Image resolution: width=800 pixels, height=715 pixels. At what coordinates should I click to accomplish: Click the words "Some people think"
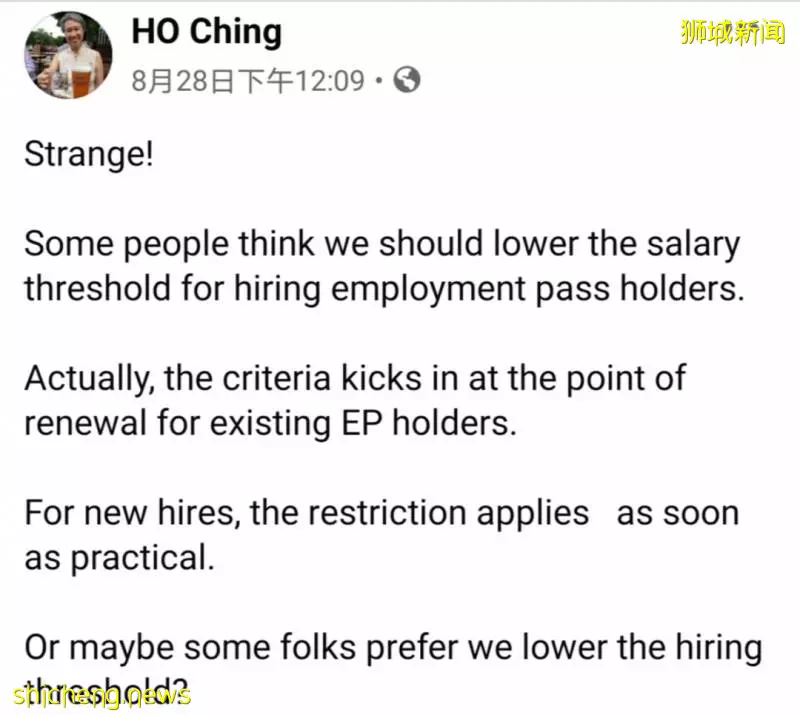169,243
